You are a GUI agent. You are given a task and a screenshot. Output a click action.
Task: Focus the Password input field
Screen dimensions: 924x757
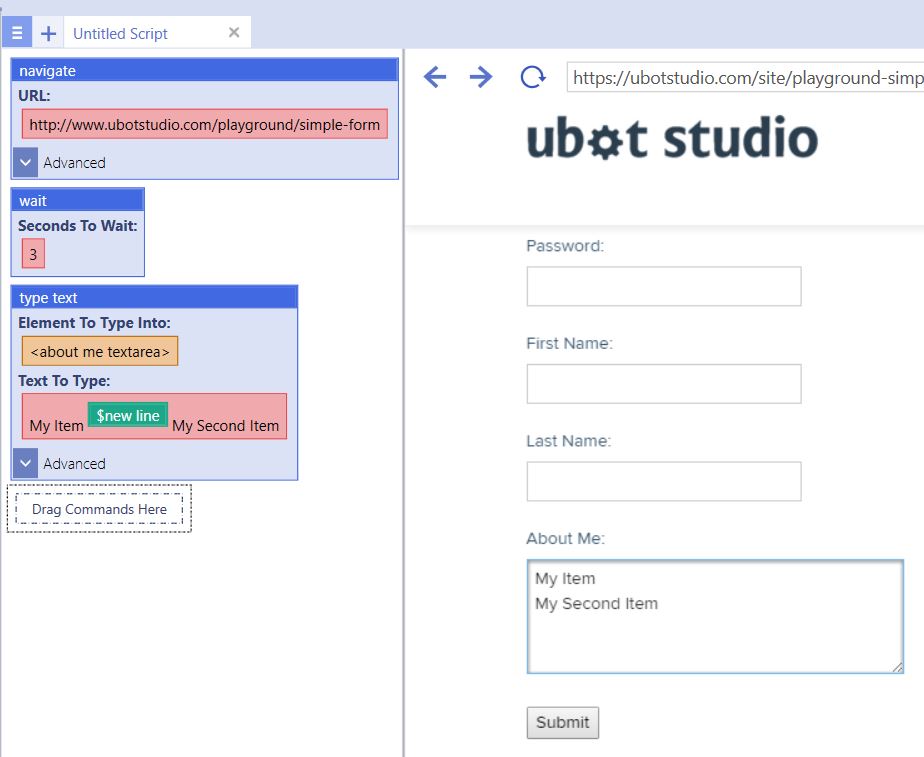664,286
